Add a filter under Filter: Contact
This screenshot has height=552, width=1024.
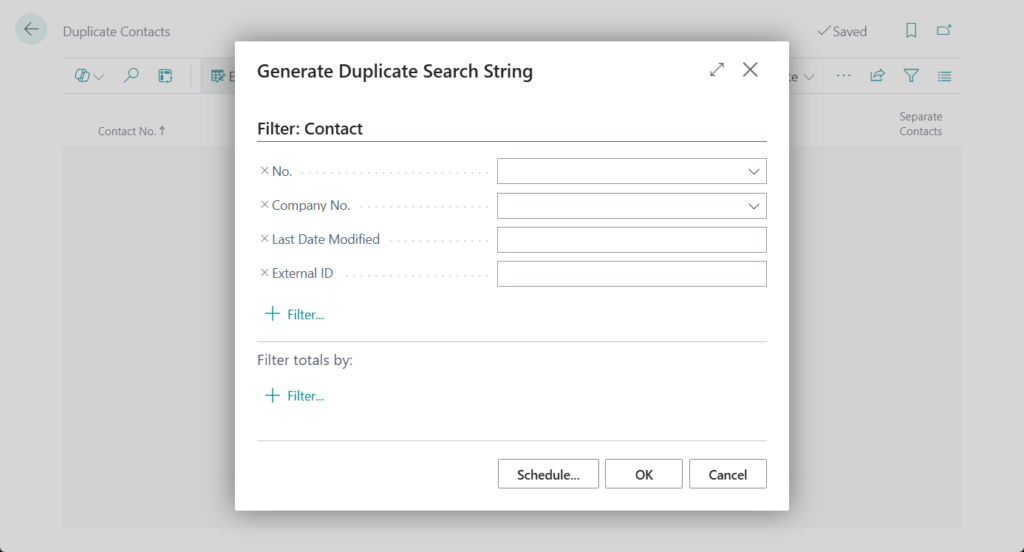click(x=295, y=314)
